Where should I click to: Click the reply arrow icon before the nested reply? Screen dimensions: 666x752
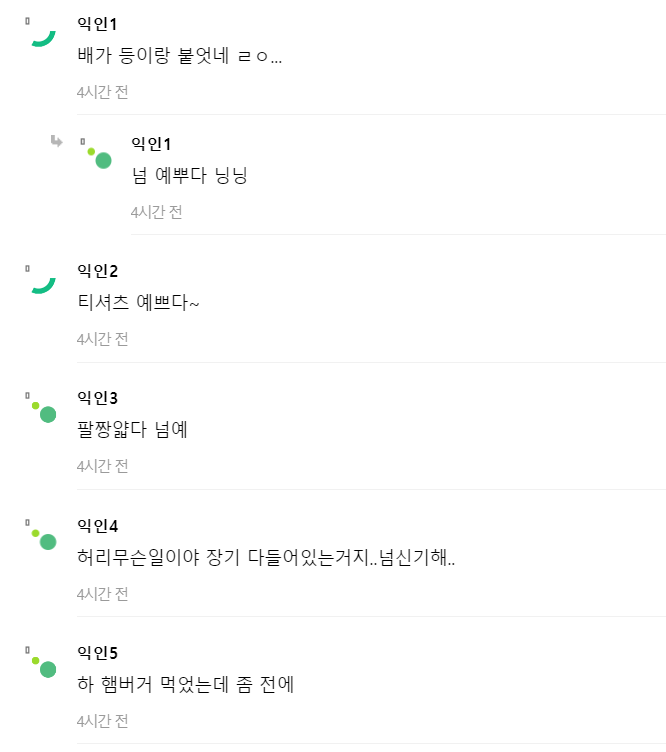click(x=57, y=141)
